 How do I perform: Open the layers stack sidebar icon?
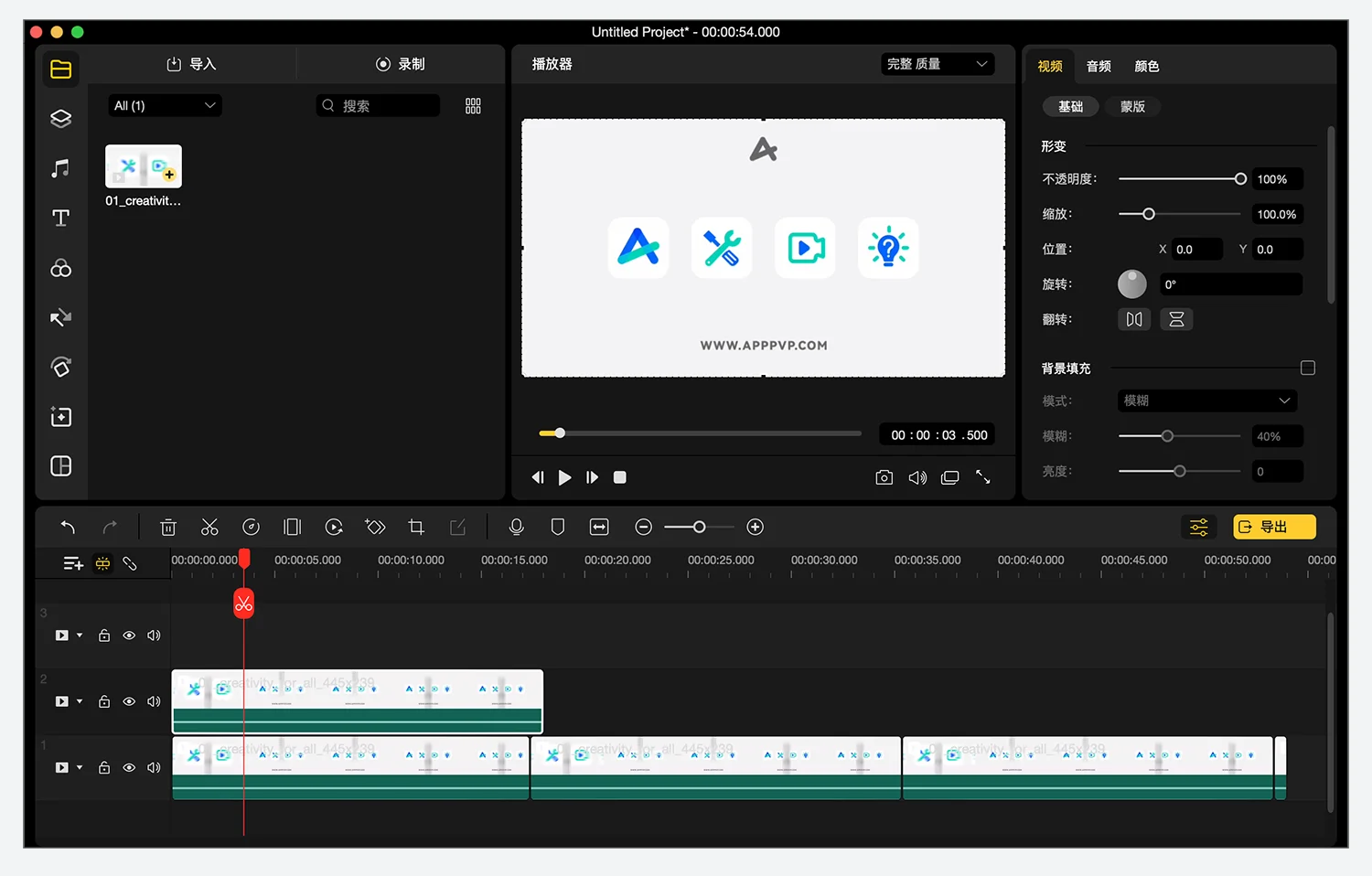coord(61,119)
